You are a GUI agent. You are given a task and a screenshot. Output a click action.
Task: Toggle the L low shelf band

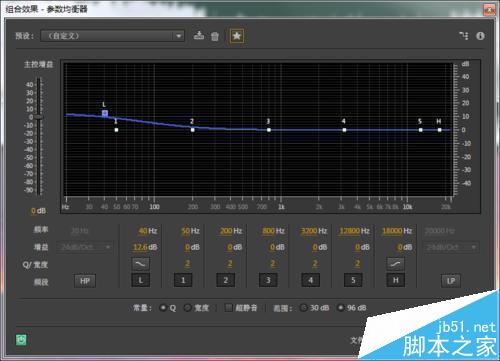[x=141, y=280]
